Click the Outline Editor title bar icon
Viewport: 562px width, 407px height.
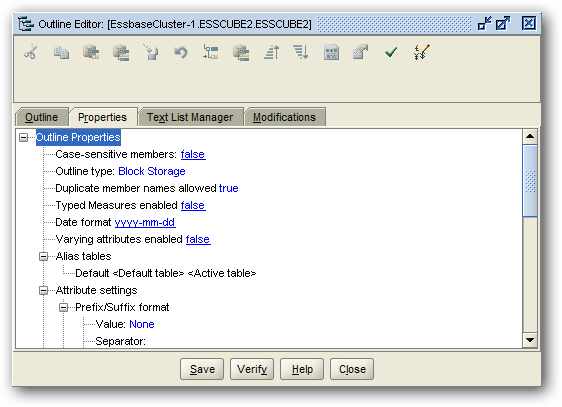[26, 24]
